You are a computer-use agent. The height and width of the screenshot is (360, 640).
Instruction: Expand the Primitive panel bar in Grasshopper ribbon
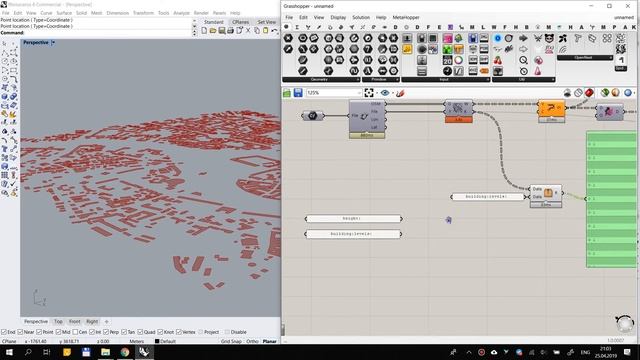[380, 80]
